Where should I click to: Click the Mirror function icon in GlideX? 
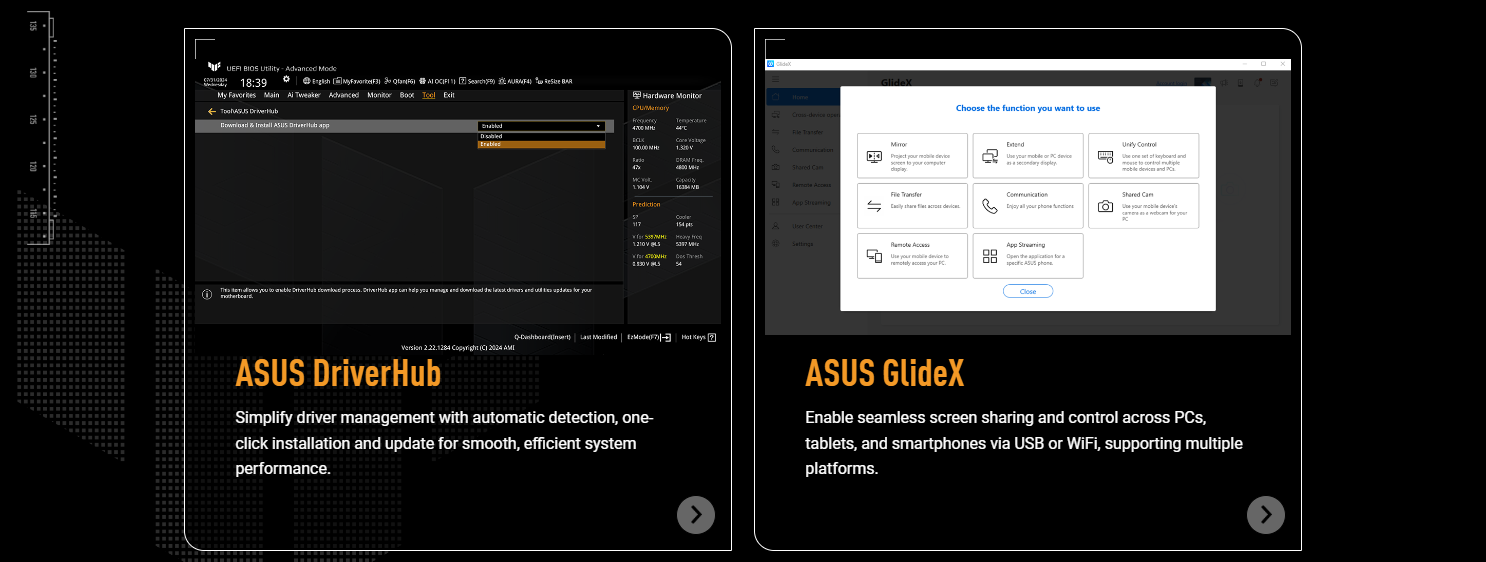[x=874, y=156]
